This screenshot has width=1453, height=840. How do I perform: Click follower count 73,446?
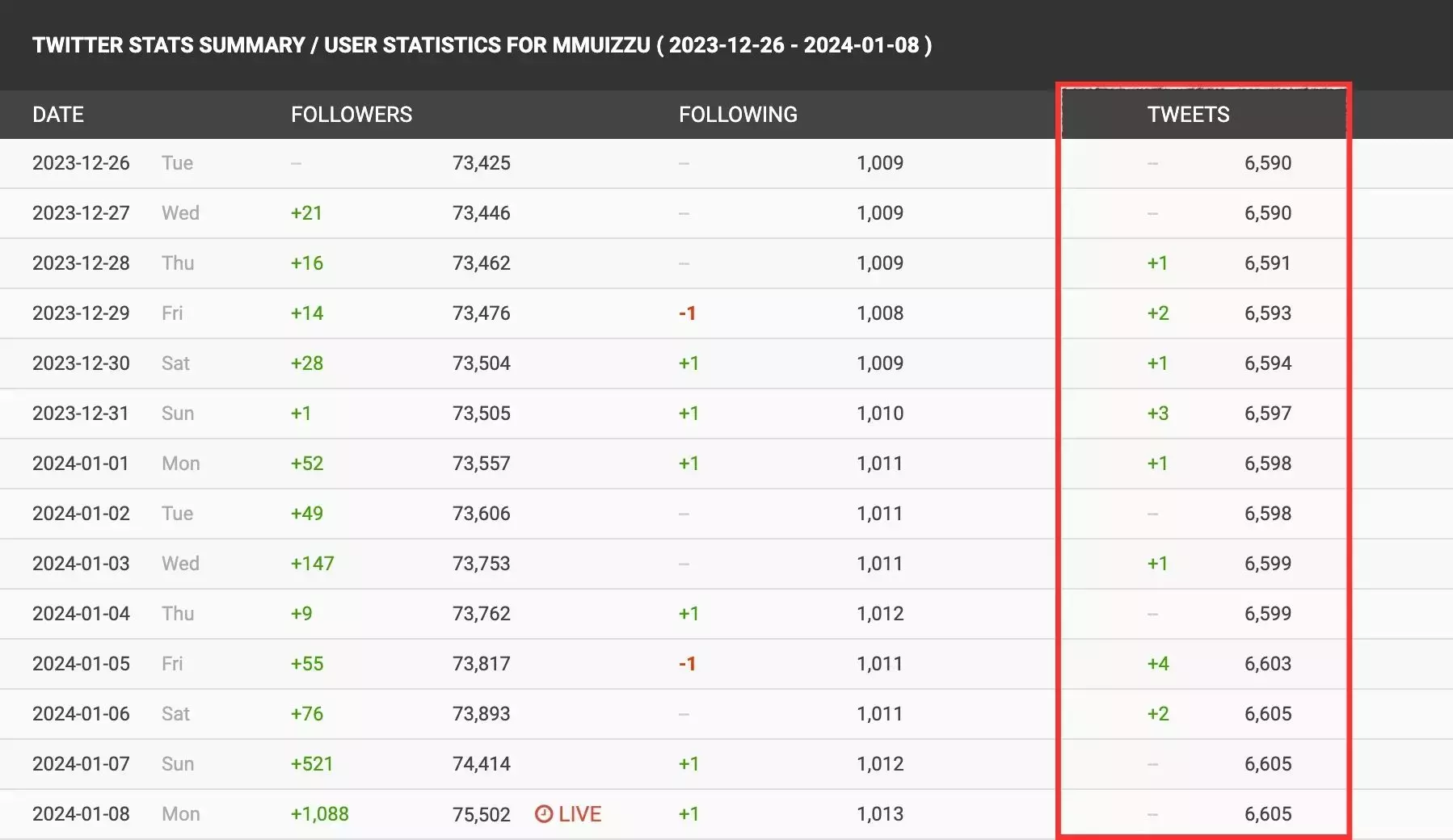coord(482,212)
